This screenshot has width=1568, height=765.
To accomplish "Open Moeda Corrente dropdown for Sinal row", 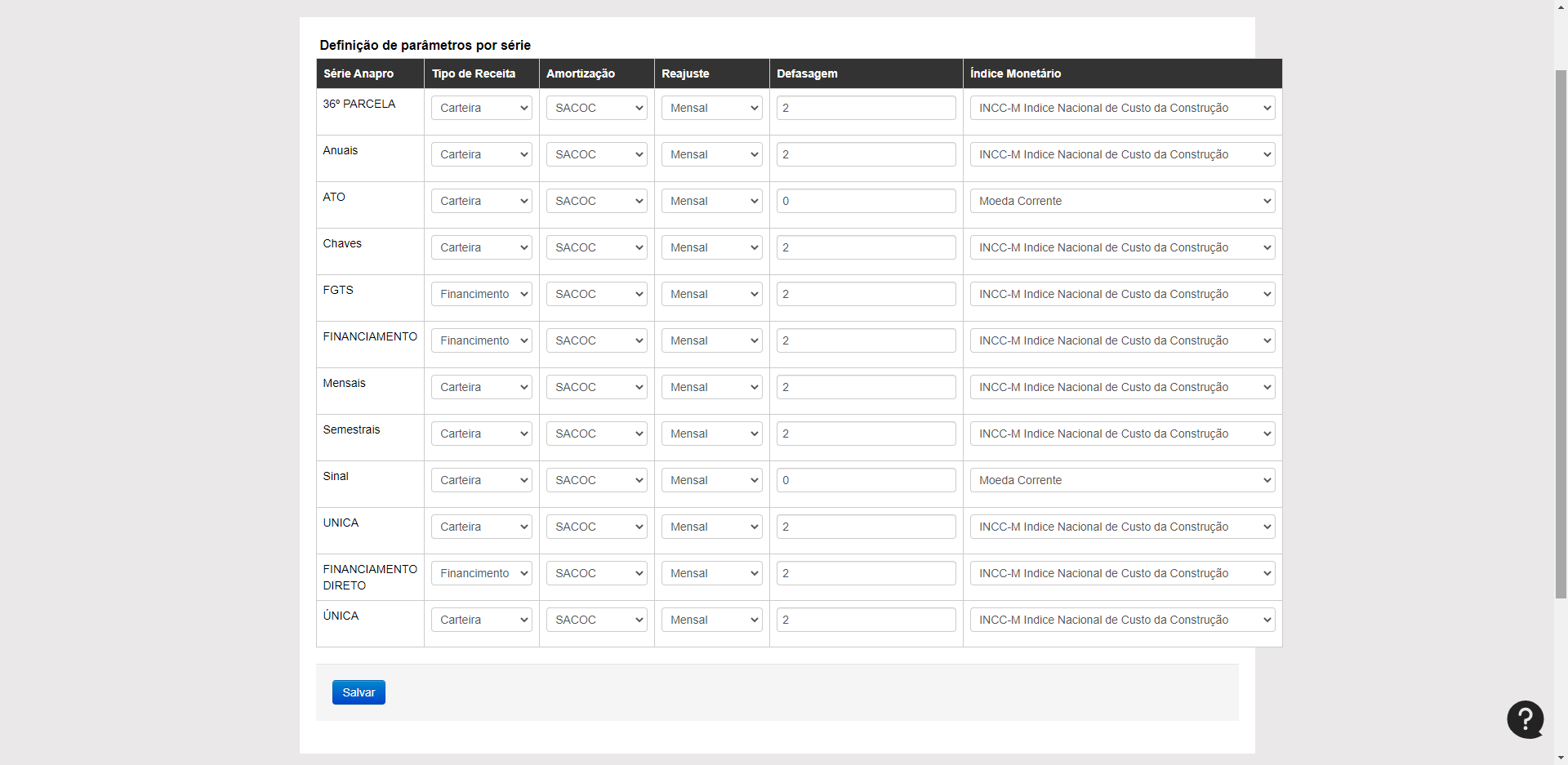I will tap(1122, 480).
